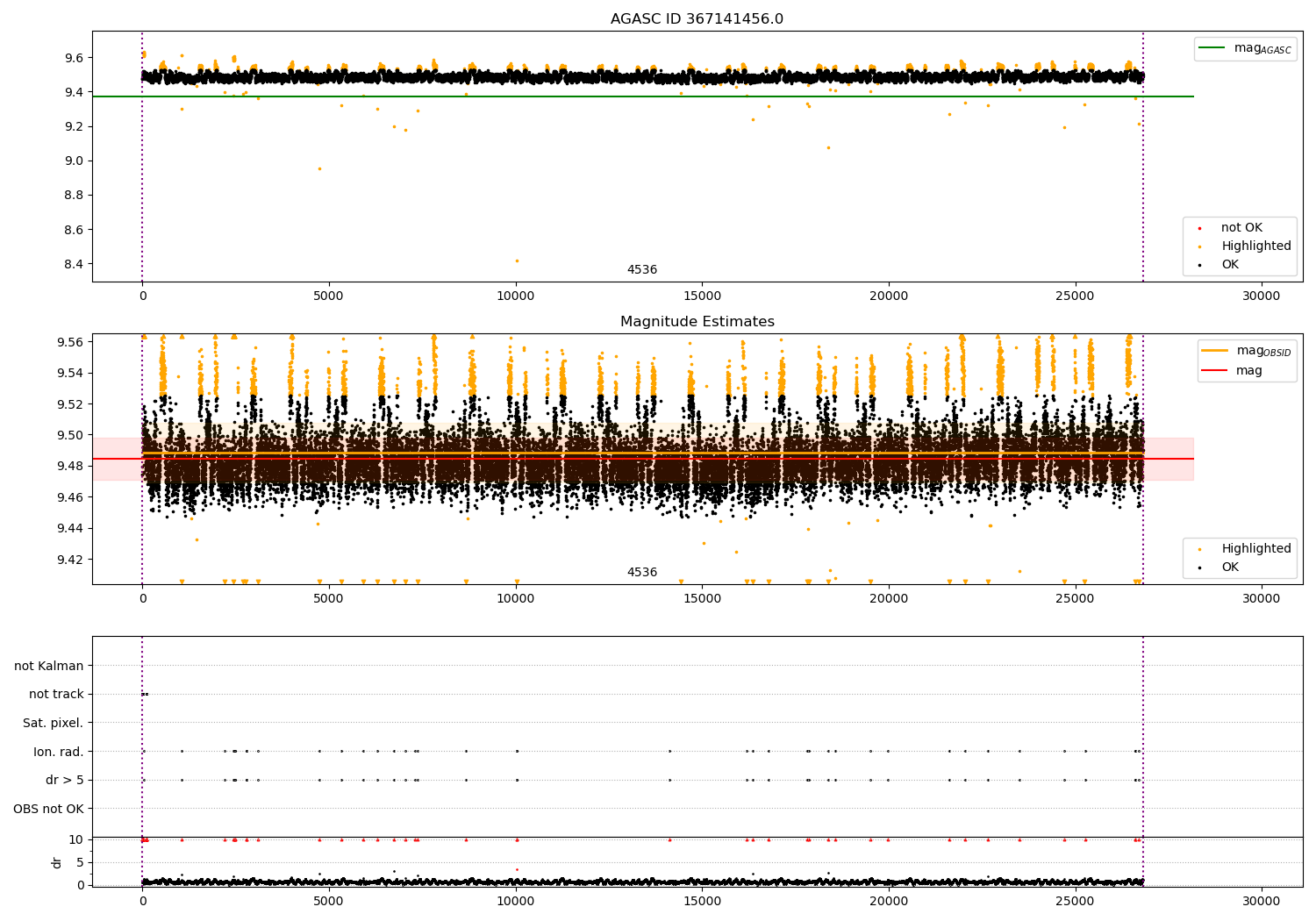Click the 'dr' y-axis label
Image resolution: width=1316 pixels, height=921 pixels.
pyautogui.click(x=57, y=862)
